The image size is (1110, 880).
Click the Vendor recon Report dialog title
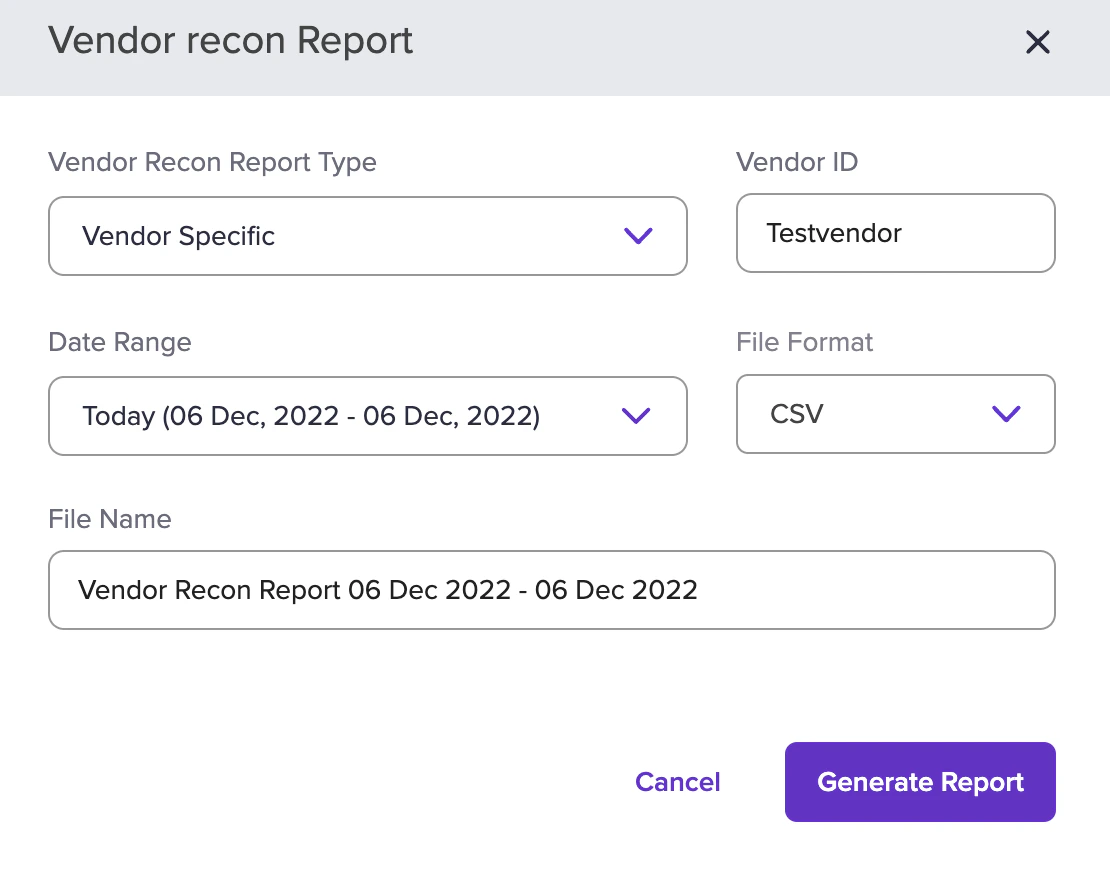coord(230,41)
